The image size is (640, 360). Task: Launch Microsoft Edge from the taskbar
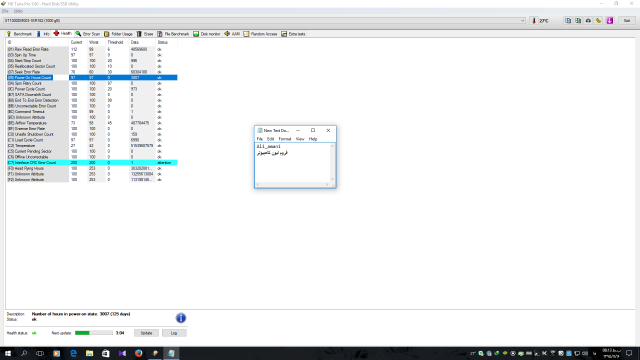(73, 353)
